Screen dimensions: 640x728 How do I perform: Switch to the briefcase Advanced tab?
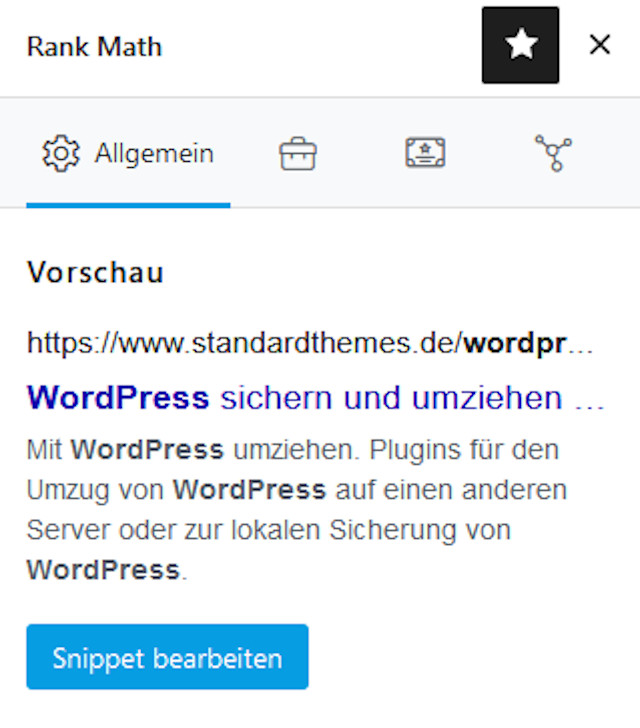click(298, 153)
